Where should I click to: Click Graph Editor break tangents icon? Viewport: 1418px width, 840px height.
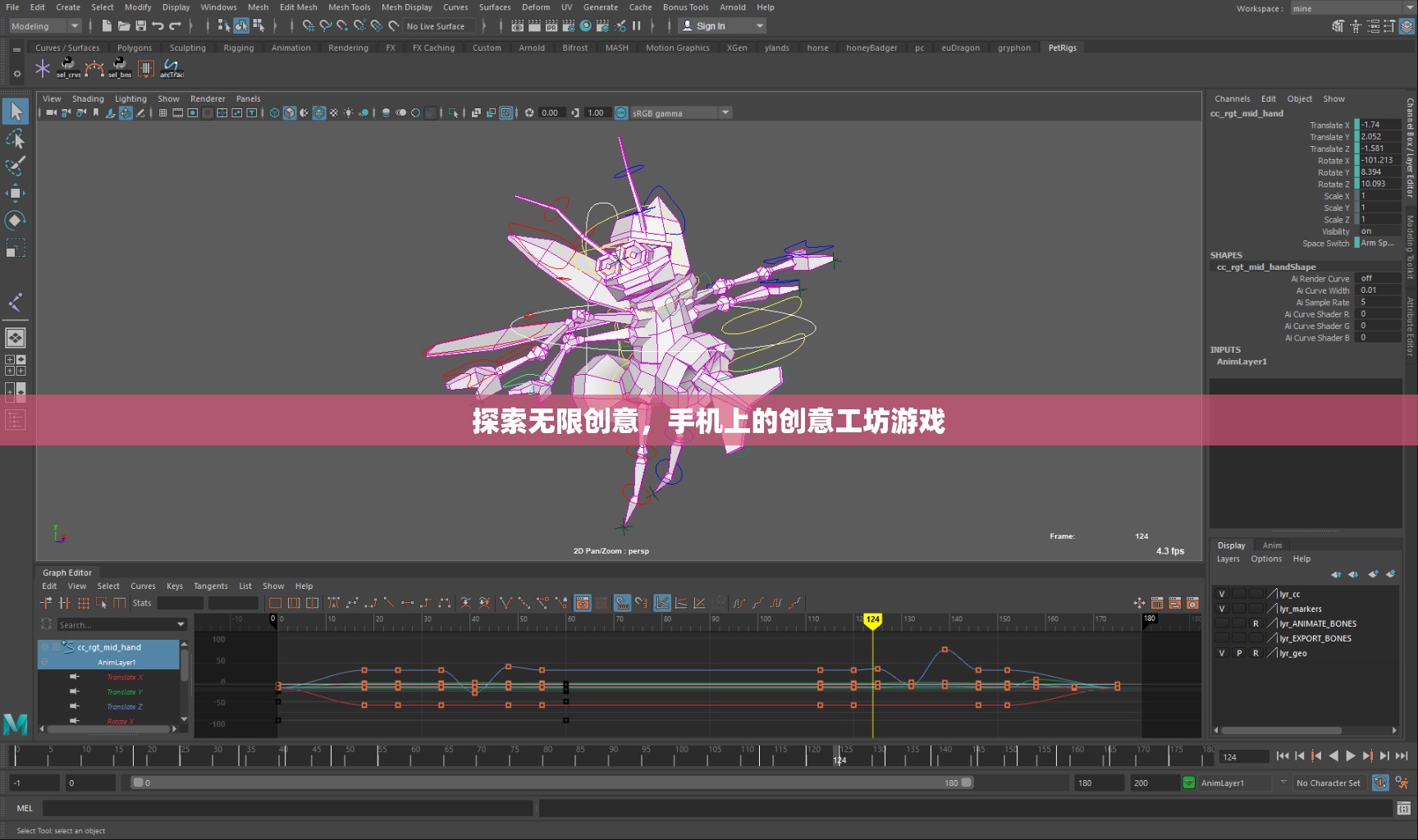[x=505, y=603]
